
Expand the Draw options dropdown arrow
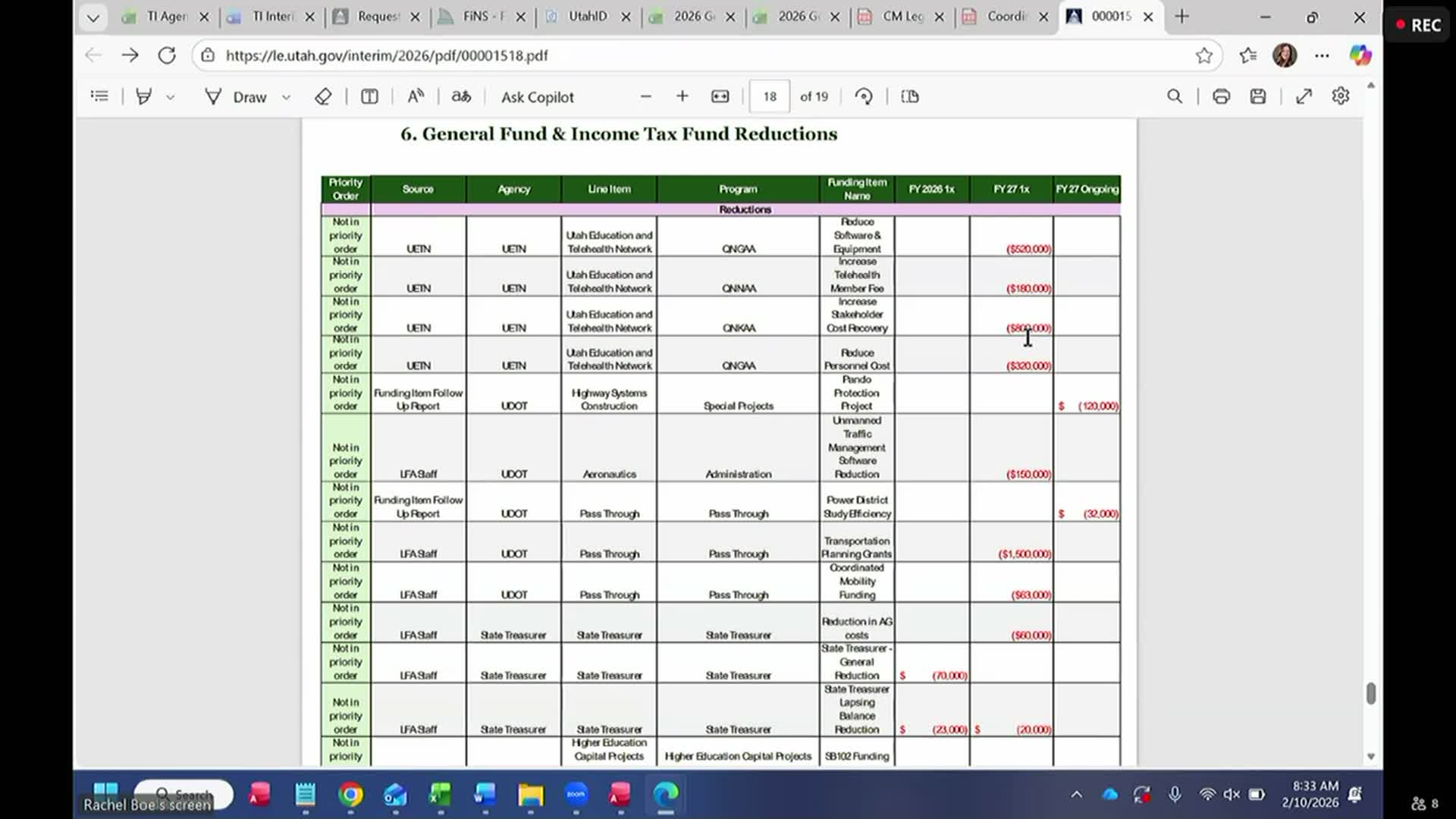286,97
